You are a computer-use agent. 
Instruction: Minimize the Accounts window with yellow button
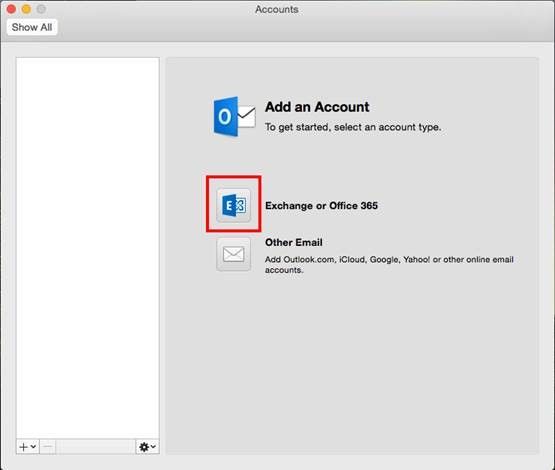26,9
